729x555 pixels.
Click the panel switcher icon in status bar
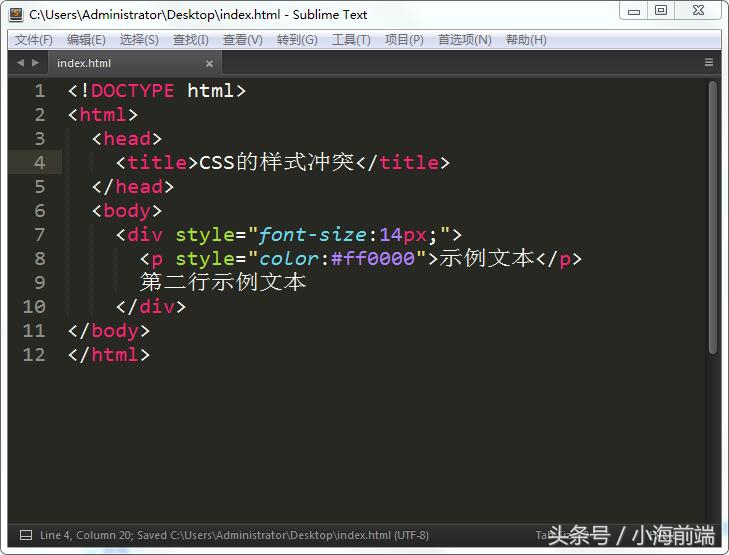click(x=26, y=535)
